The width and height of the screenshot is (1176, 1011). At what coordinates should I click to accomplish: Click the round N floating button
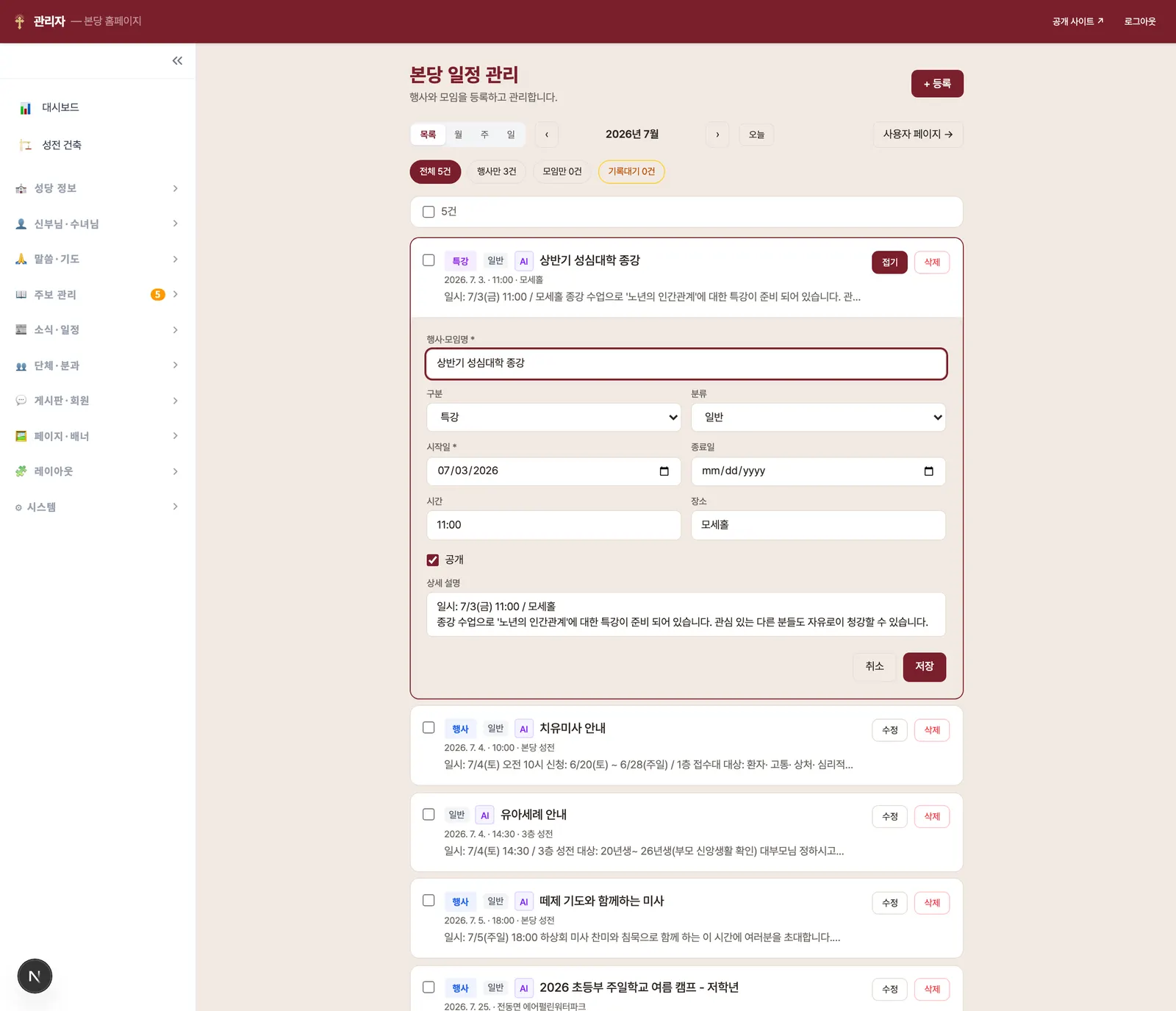[35, 976]
